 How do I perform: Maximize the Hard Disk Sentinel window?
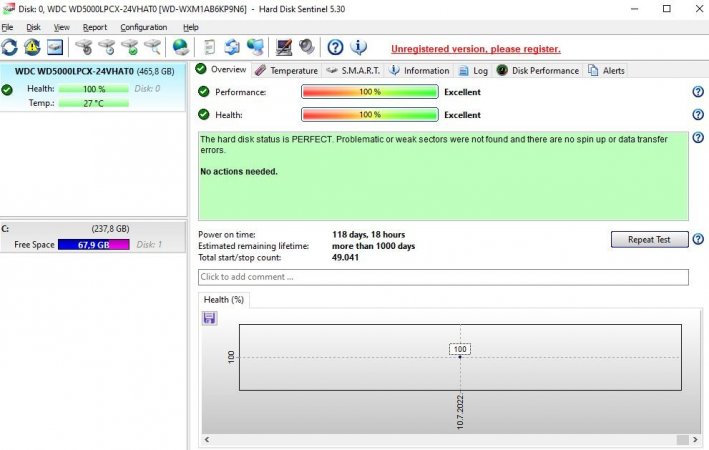coord(666,9)
